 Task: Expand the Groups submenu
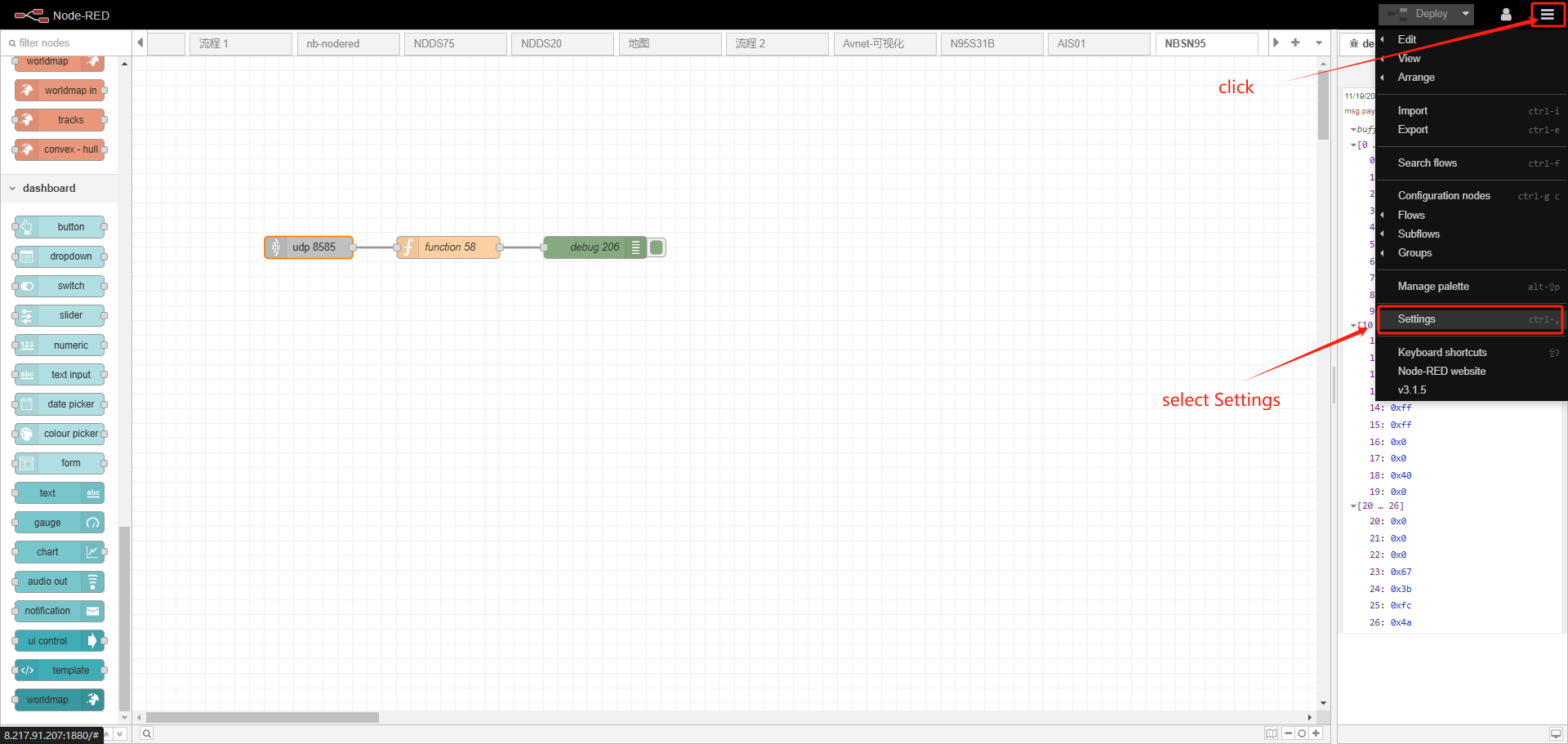pyautogui.click(x=1470, y=253)
